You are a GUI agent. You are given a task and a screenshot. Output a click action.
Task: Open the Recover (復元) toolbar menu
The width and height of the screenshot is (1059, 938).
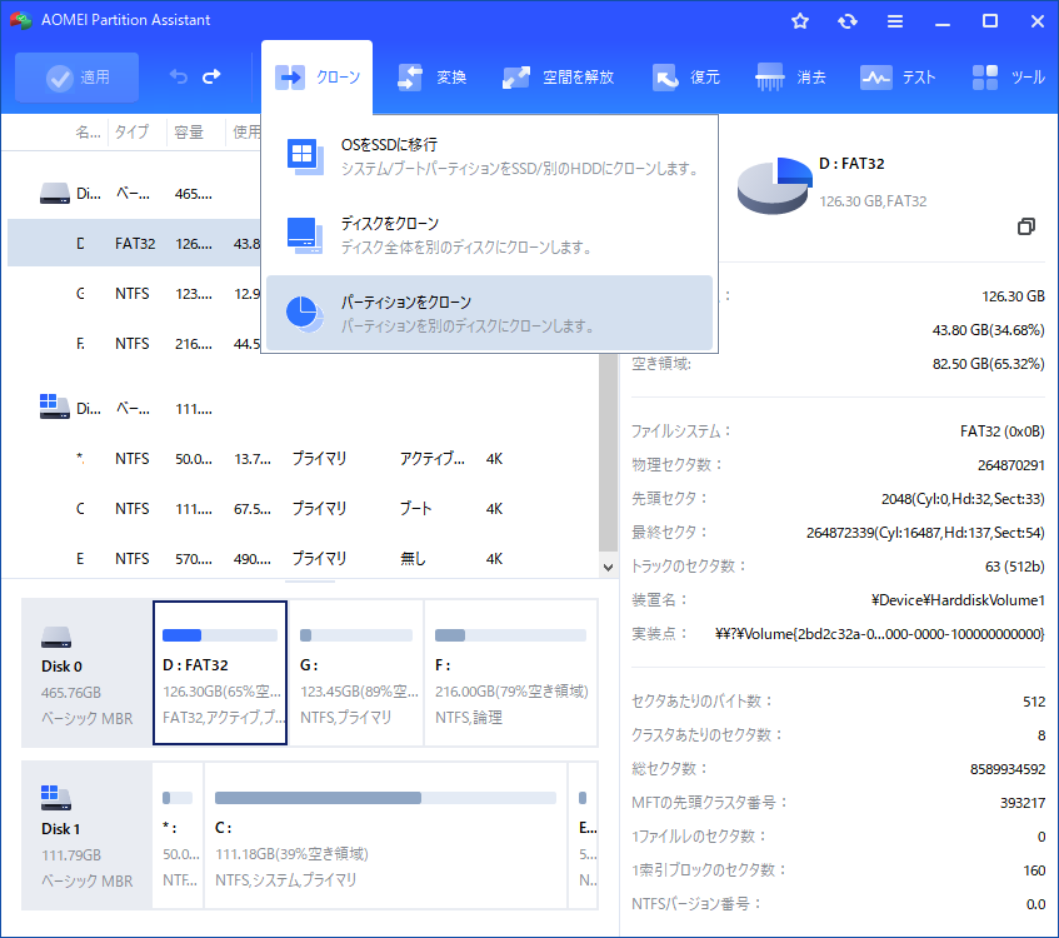tap(687, 77)
